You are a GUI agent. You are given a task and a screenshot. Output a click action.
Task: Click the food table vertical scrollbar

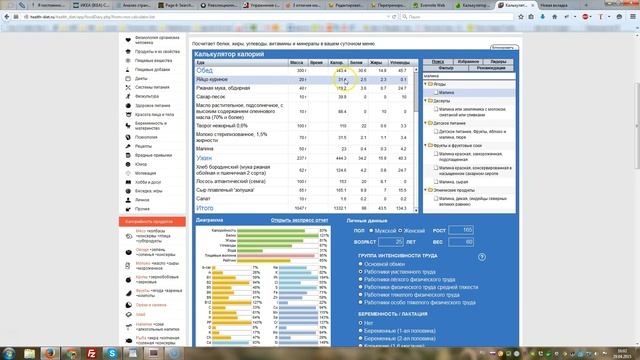416,140
